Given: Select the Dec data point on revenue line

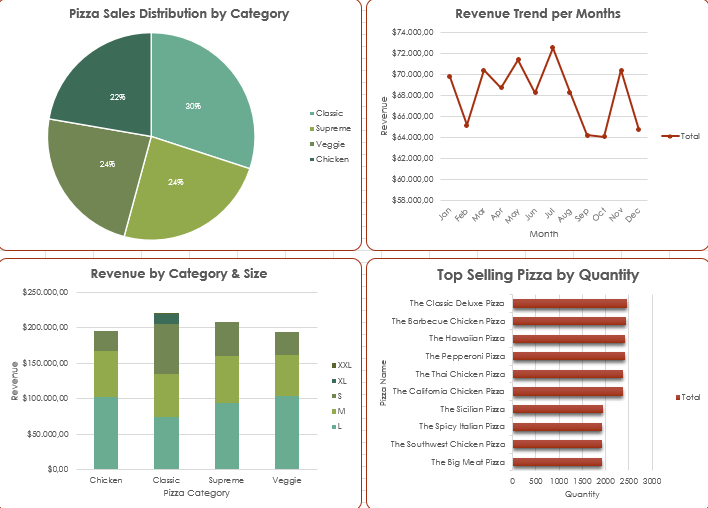Looking at the screenshot, I should tap(638, 129).
